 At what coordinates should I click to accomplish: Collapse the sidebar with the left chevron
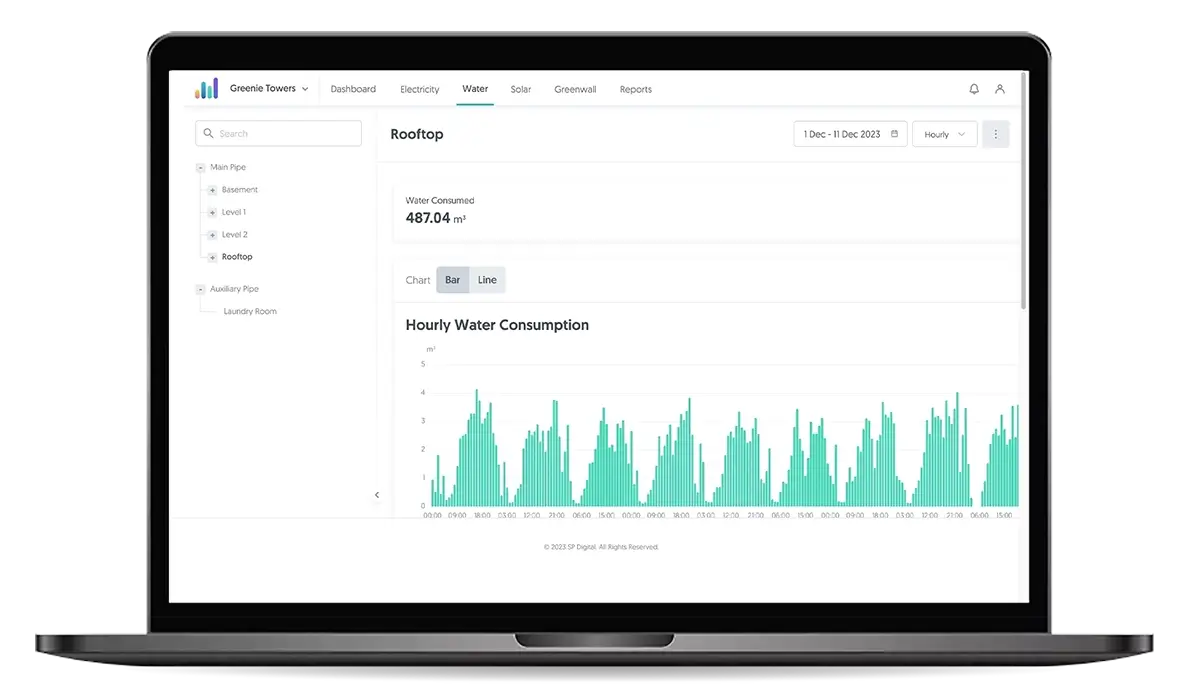pos(377,494)
